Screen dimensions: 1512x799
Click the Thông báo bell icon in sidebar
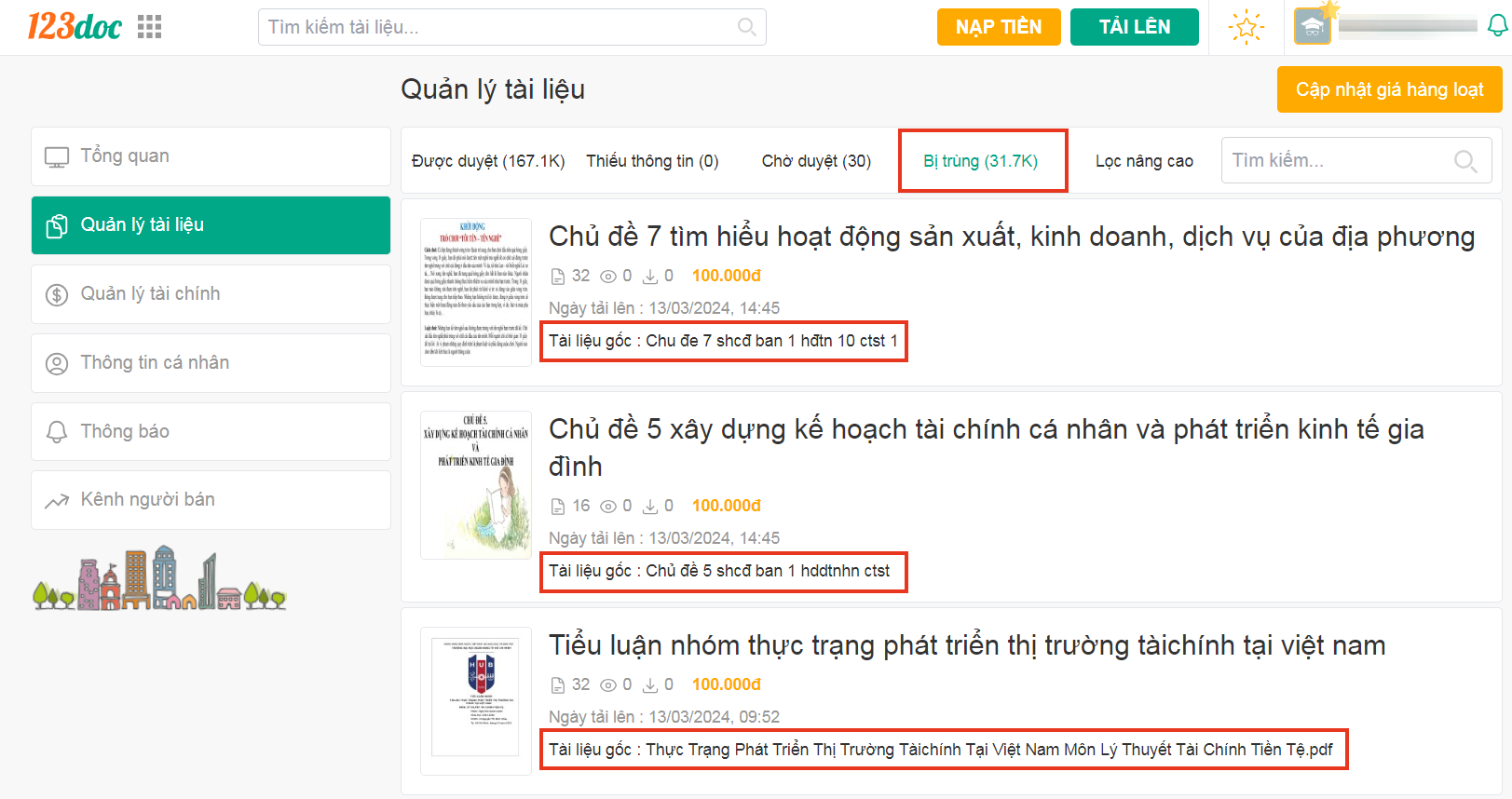tap(57, 432)
